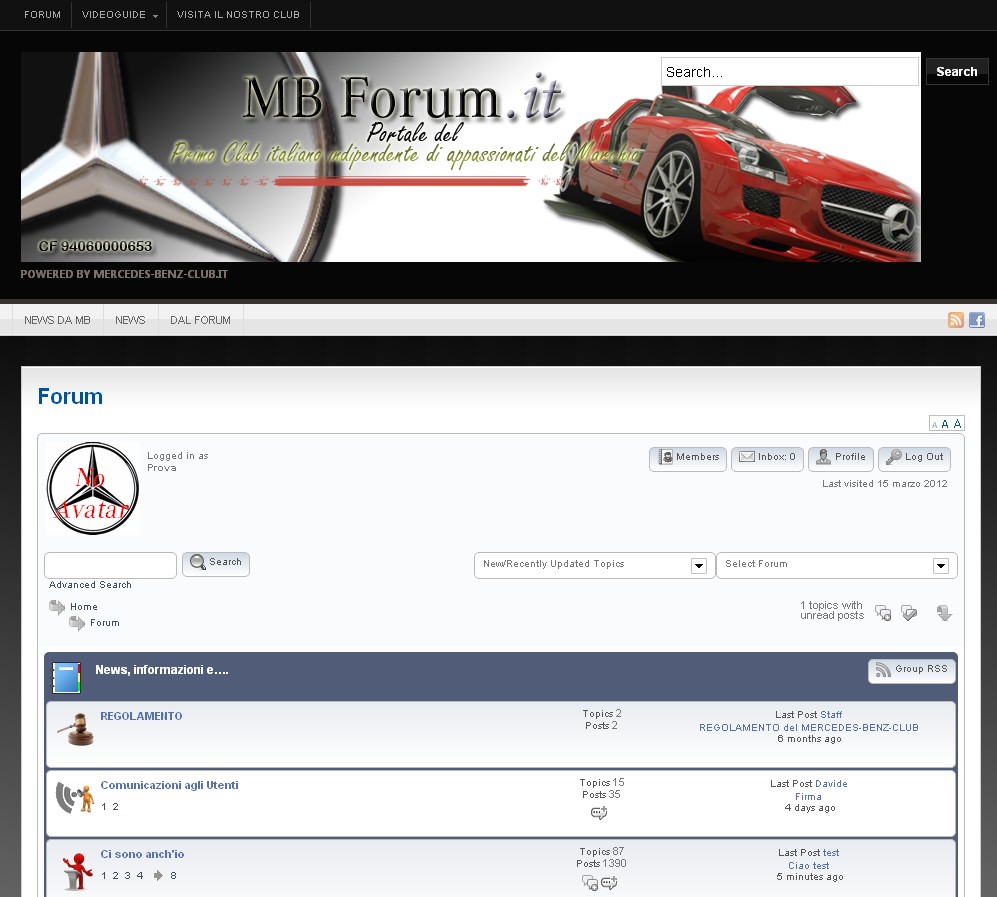997x897 pixels.
Task: Open the Members list
Action: (688, 458)
